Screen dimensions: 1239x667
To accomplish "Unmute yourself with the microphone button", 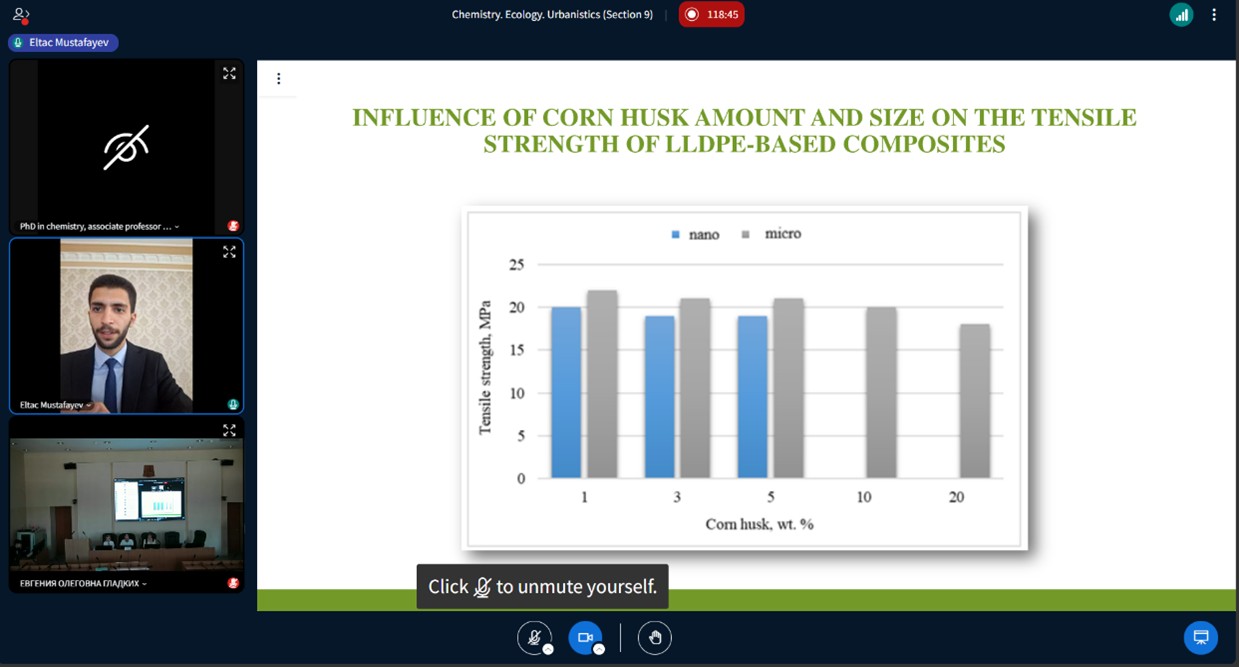I will pos(534,637).
